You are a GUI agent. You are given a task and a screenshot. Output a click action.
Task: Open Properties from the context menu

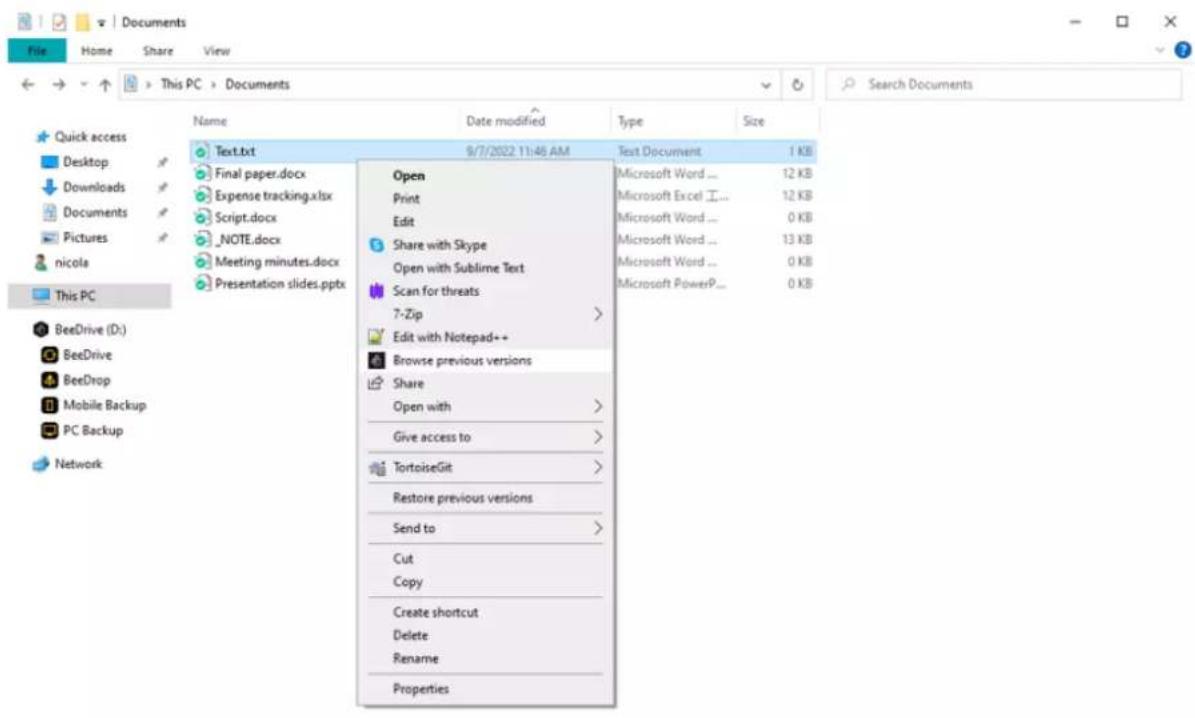coord(421,689)
